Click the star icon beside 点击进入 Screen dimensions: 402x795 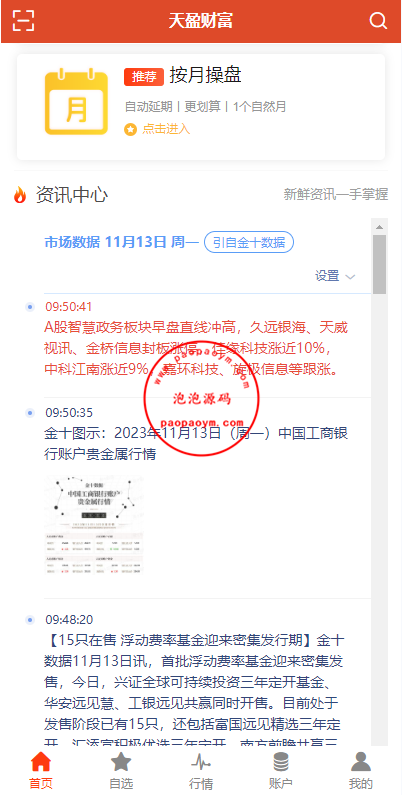point(130,129)
